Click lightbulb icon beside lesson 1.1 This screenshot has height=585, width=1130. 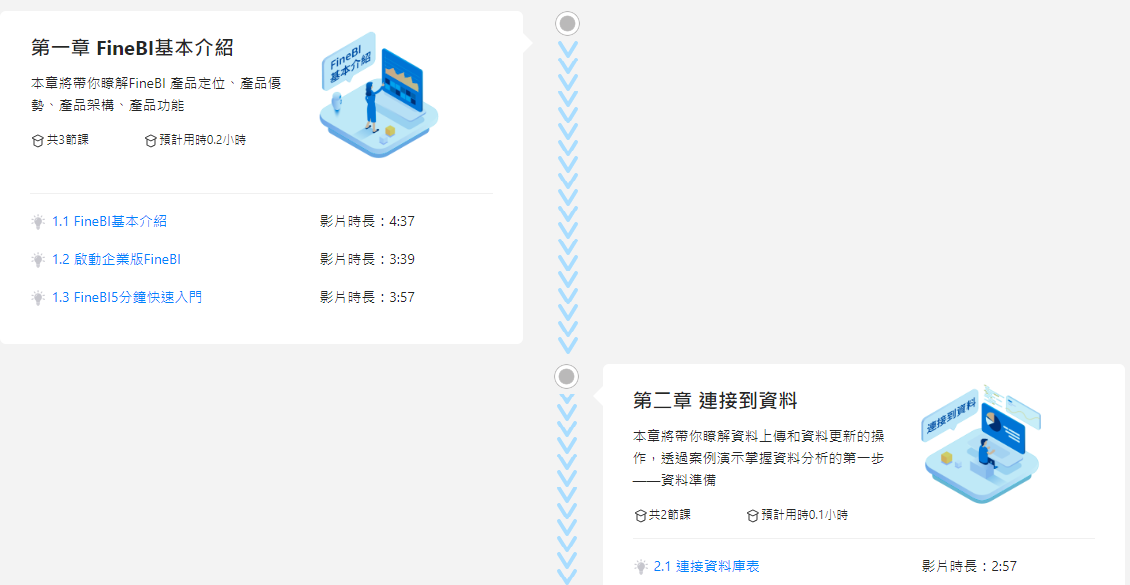coord(38,221)
